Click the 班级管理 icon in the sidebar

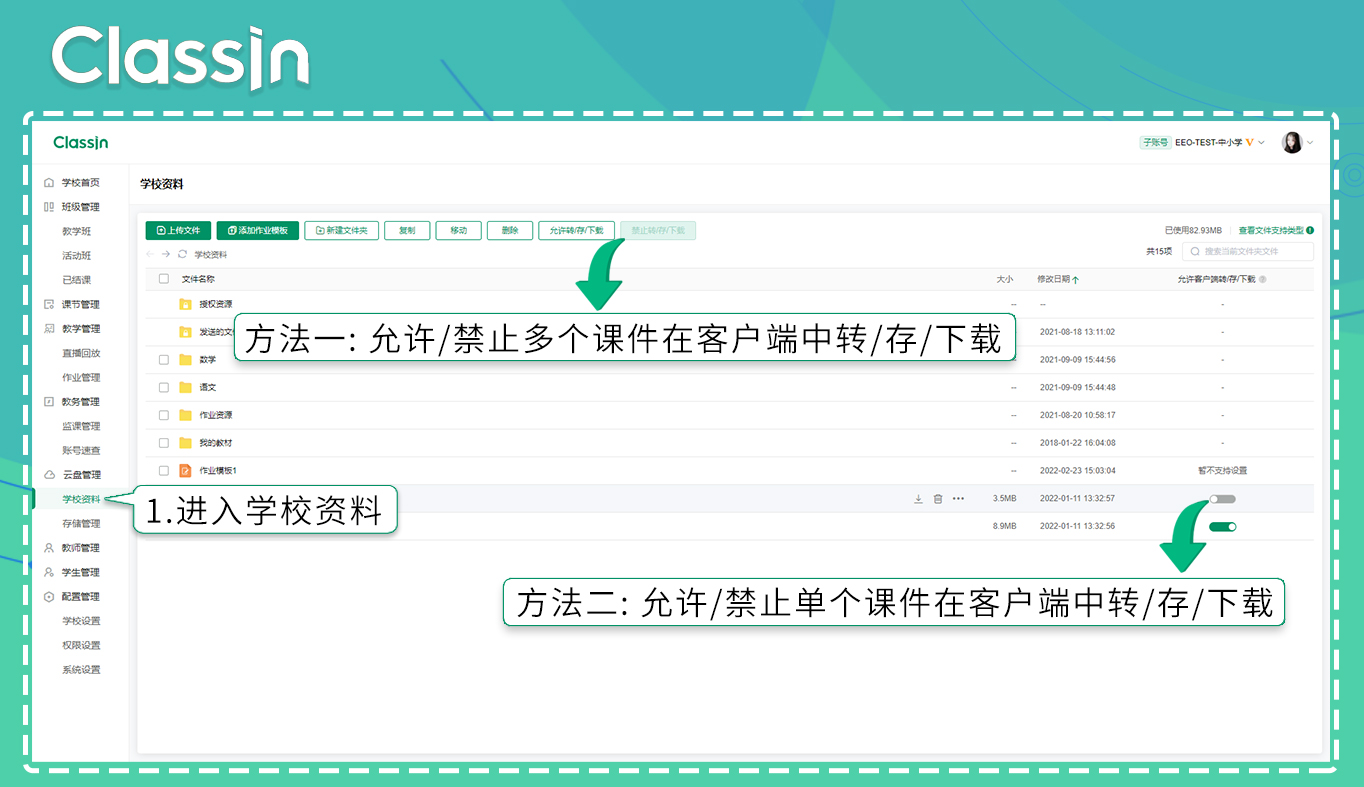pyautogui.click(x=49, y=207)
